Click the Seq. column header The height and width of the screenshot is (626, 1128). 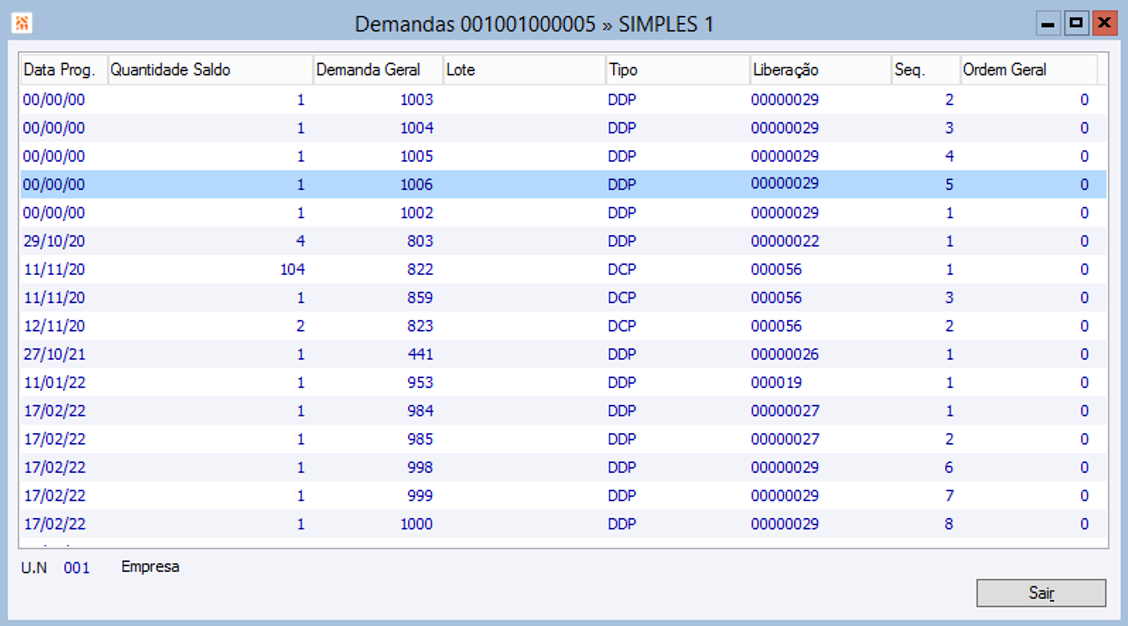tap(926, 70)
